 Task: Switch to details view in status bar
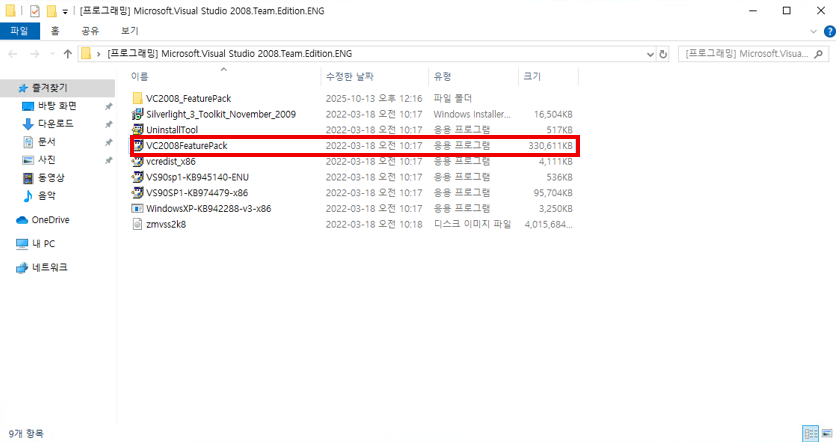pyautogui.click(x=810, y=434)
